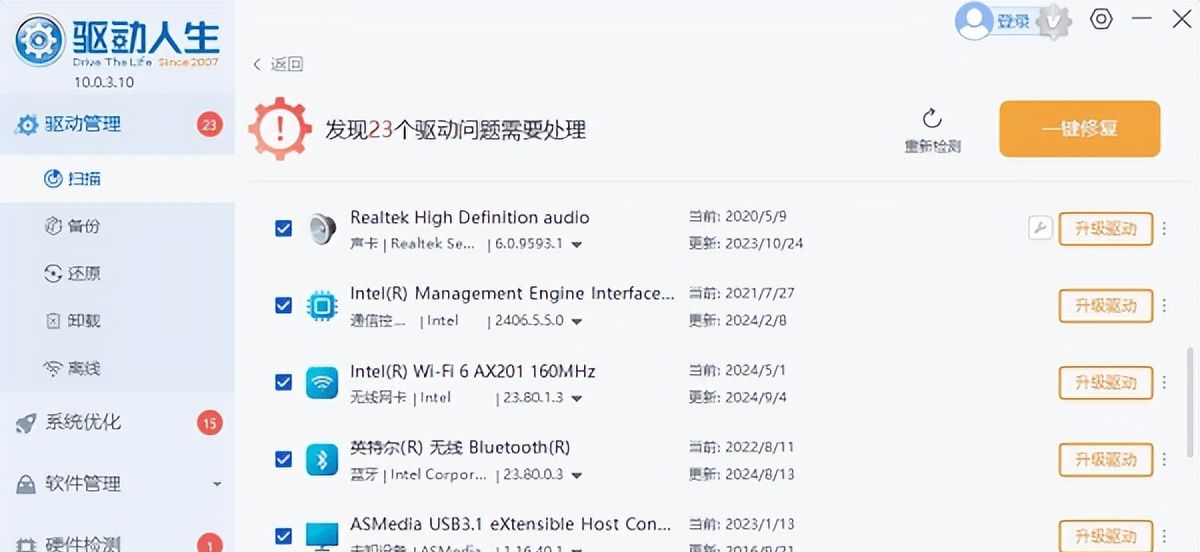Select 扫描 in the sidebar
1200x552 pixels.
117,179
